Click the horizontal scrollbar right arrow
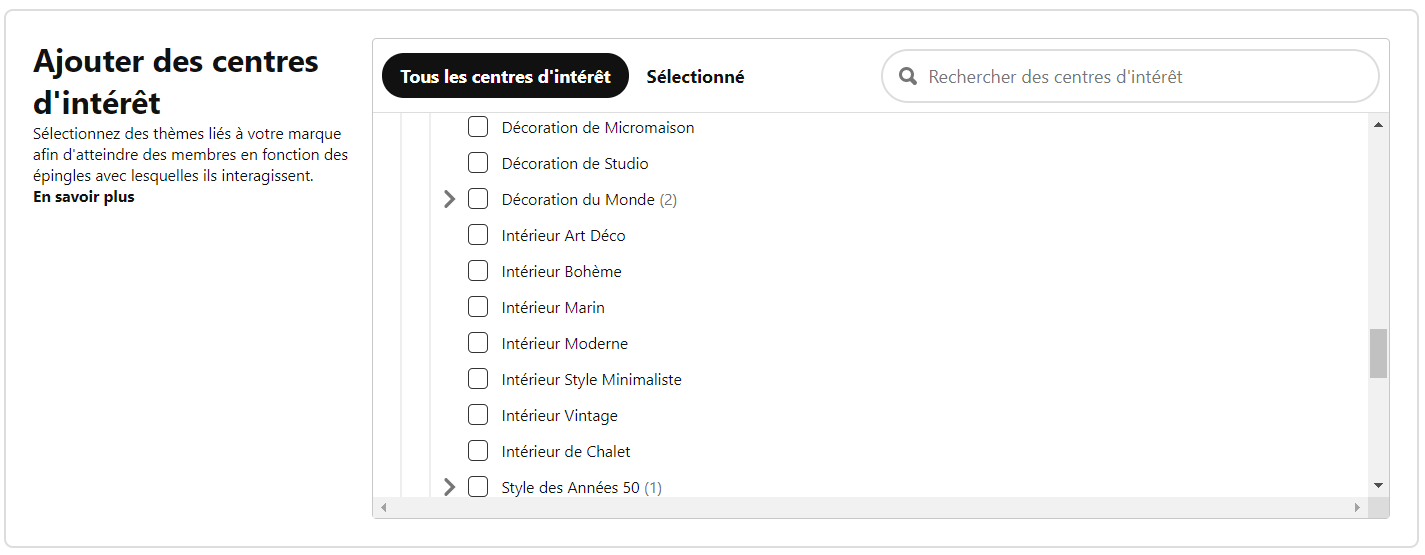 [1357, 508]
